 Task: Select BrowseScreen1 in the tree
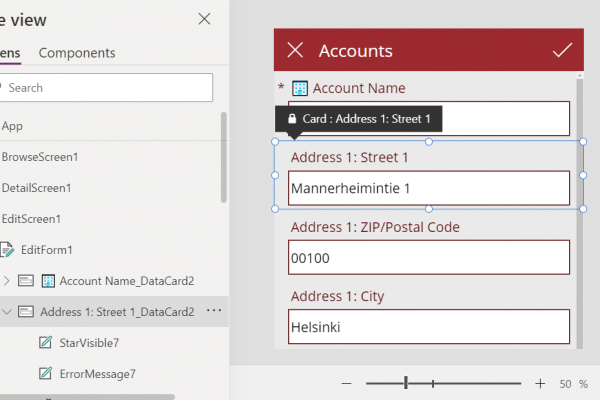tap(40, 157)
